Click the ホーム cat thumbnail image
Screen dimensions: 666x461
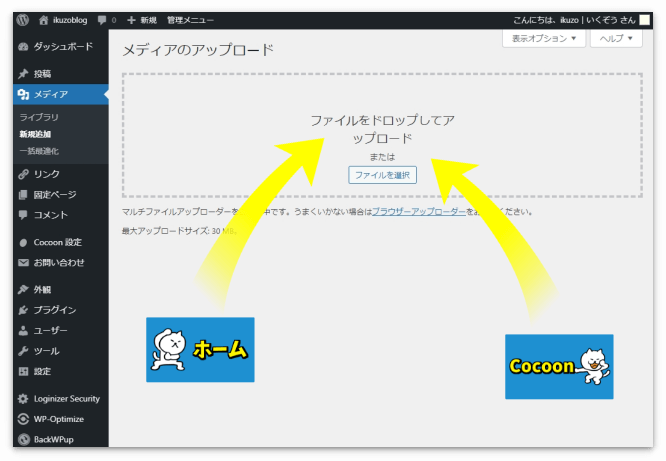(x=200, y=350)
